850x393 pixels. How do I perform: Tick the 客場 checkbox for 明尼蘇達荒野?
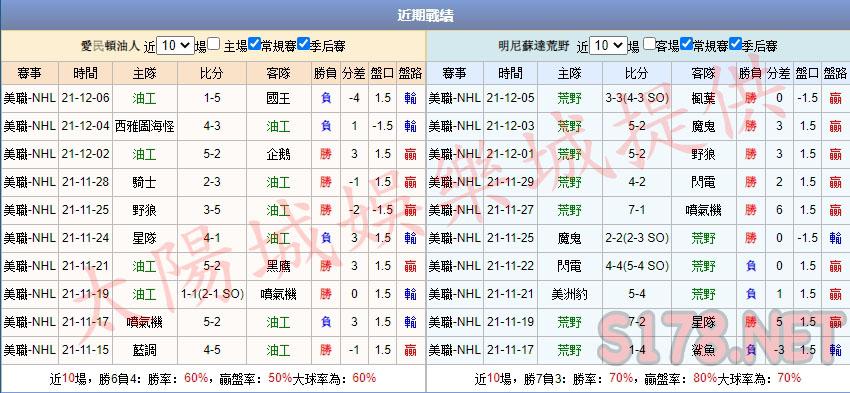coord(649,44)
